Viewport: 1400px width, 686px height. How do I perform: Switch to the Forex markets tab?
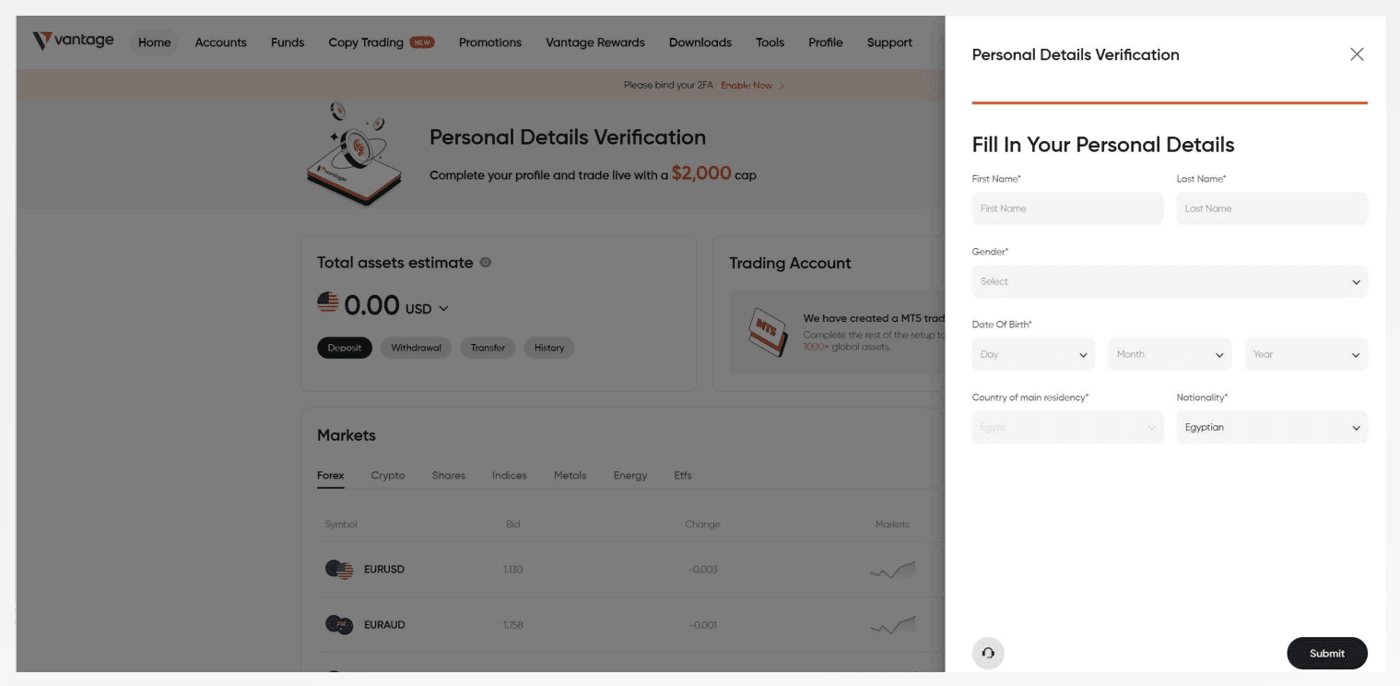[x=330, y=475]
